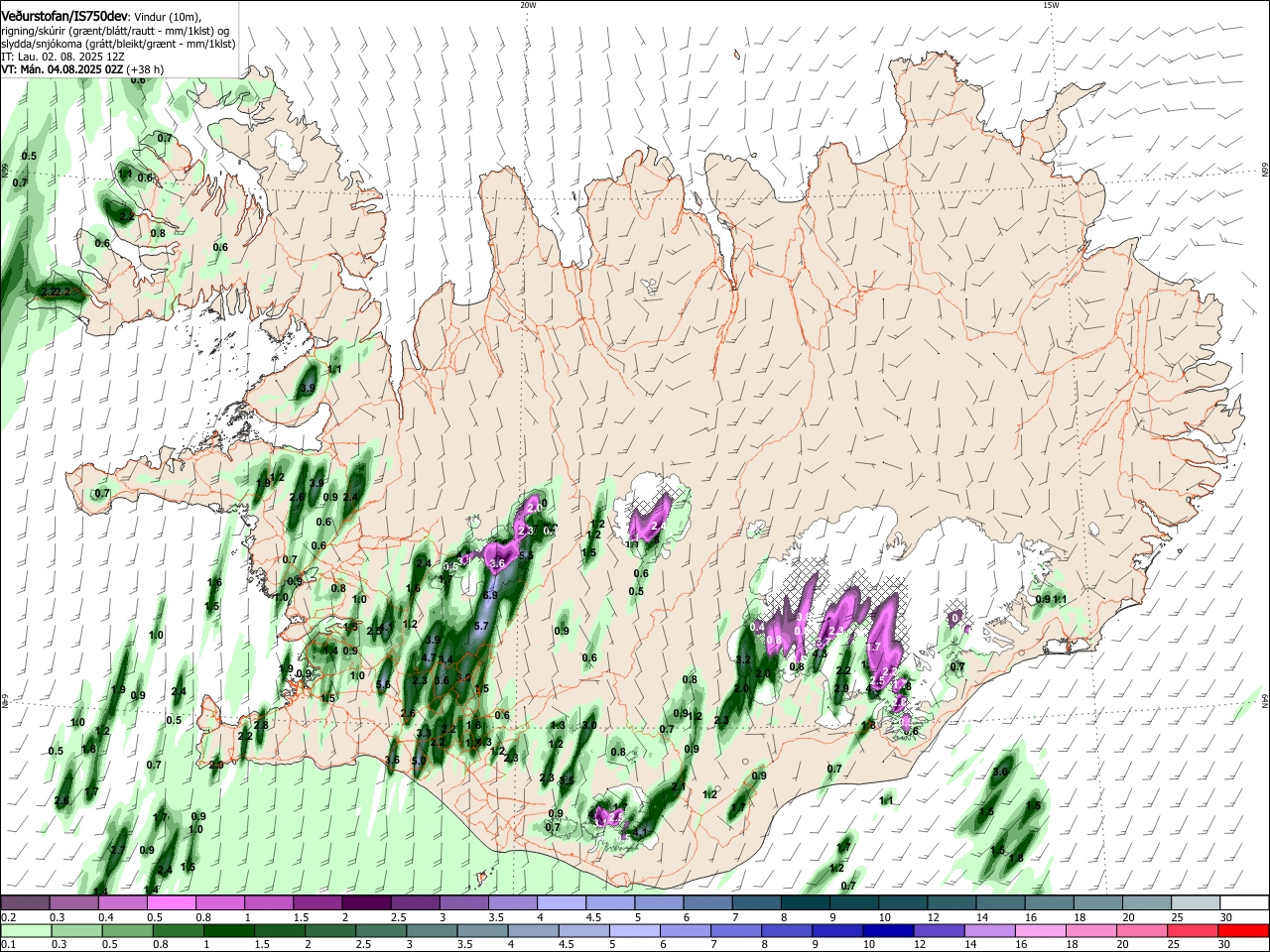This screenshot has height=952, width=1270.
Task: Pick the bright red lower swatch at 30
Action: tap(1245, 930)
